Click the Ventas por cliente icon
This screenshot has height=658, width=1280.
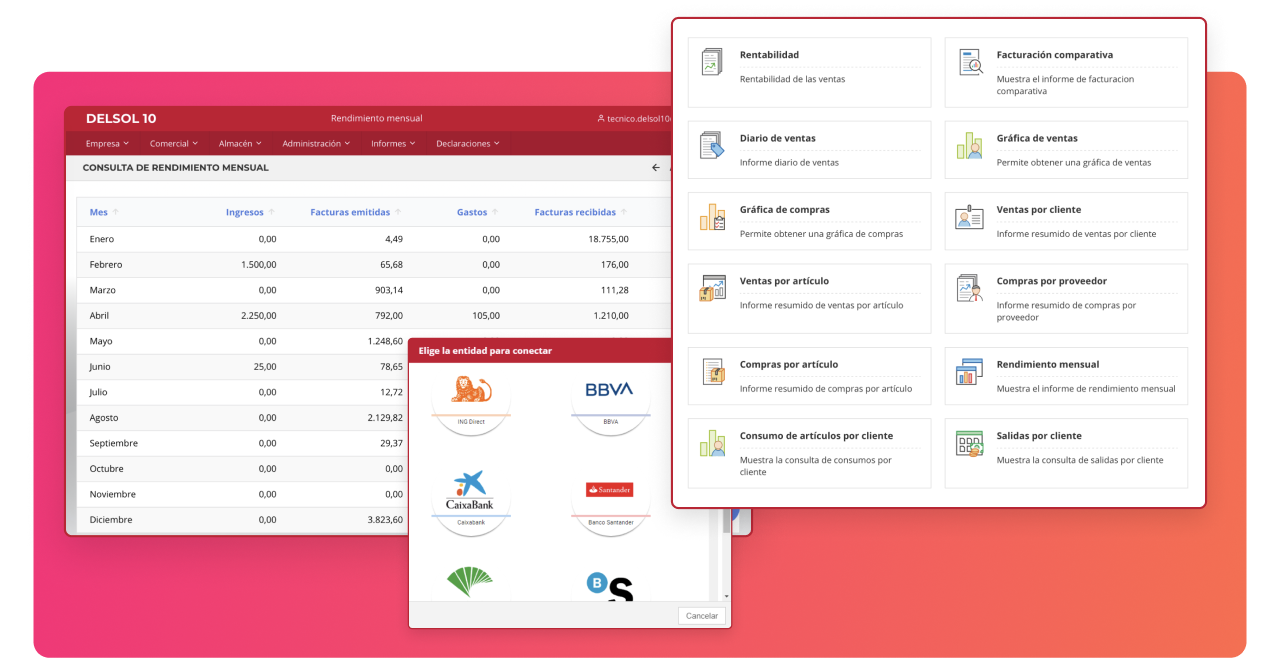pyautogui.click(x=970, y=217)
